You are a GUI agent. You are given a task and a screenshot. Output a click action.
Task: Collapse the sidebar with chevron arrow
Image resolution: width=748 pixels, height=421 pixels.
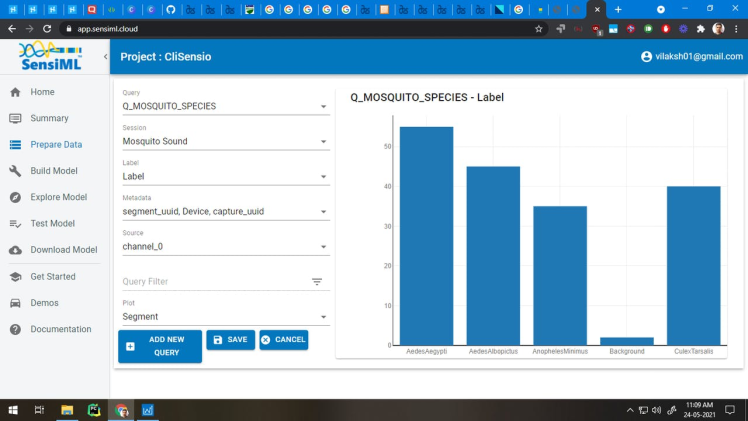click(105, 57)
